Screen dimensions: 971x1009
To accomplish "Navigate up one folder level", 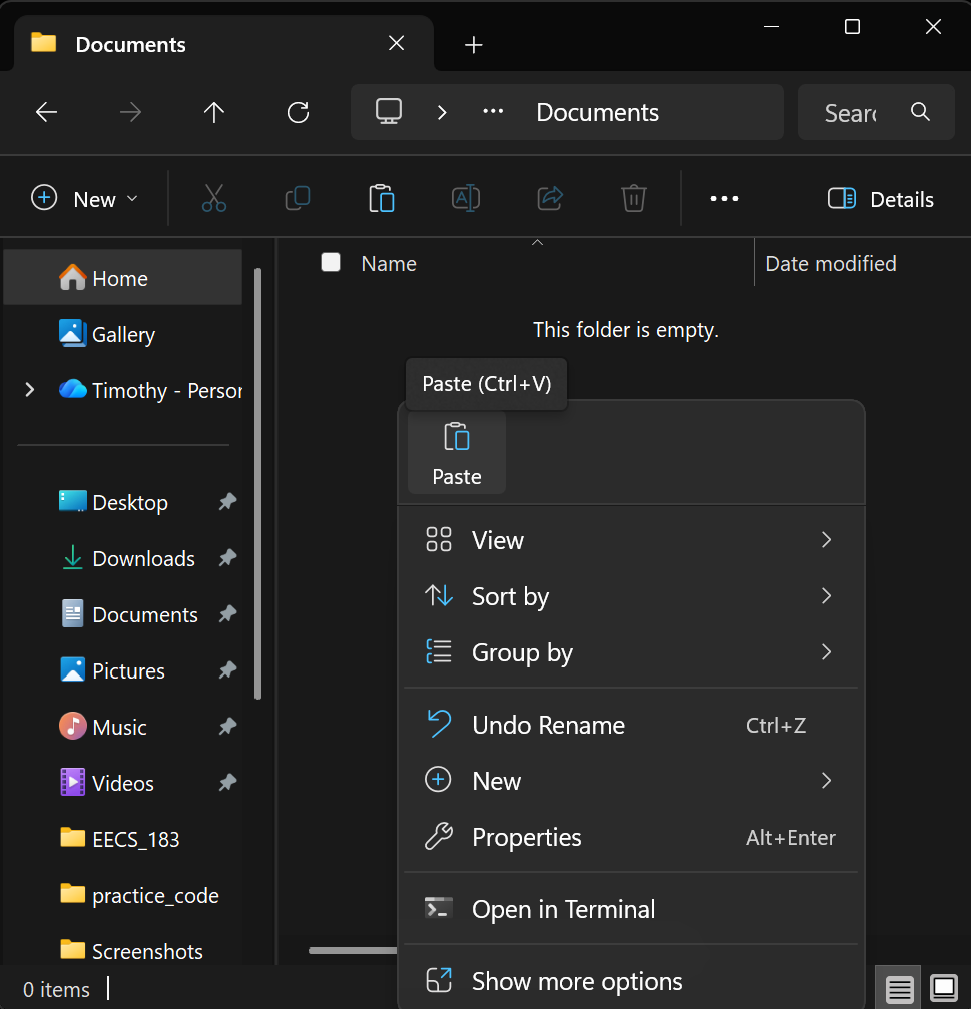I will click(214, 113).
